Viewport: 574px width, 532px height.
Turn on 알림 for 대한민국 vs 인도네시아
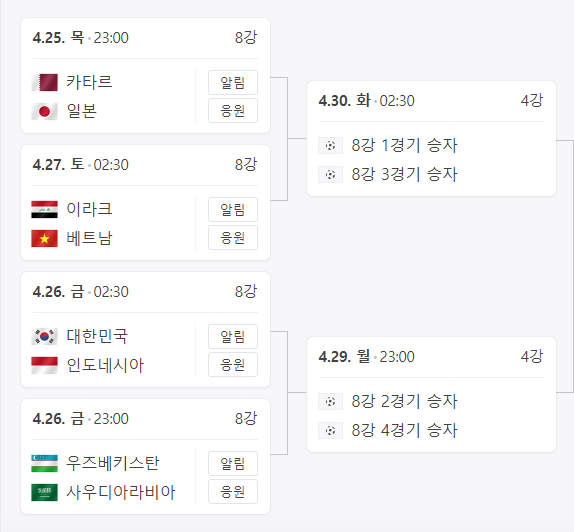click(x=233, y=336)
